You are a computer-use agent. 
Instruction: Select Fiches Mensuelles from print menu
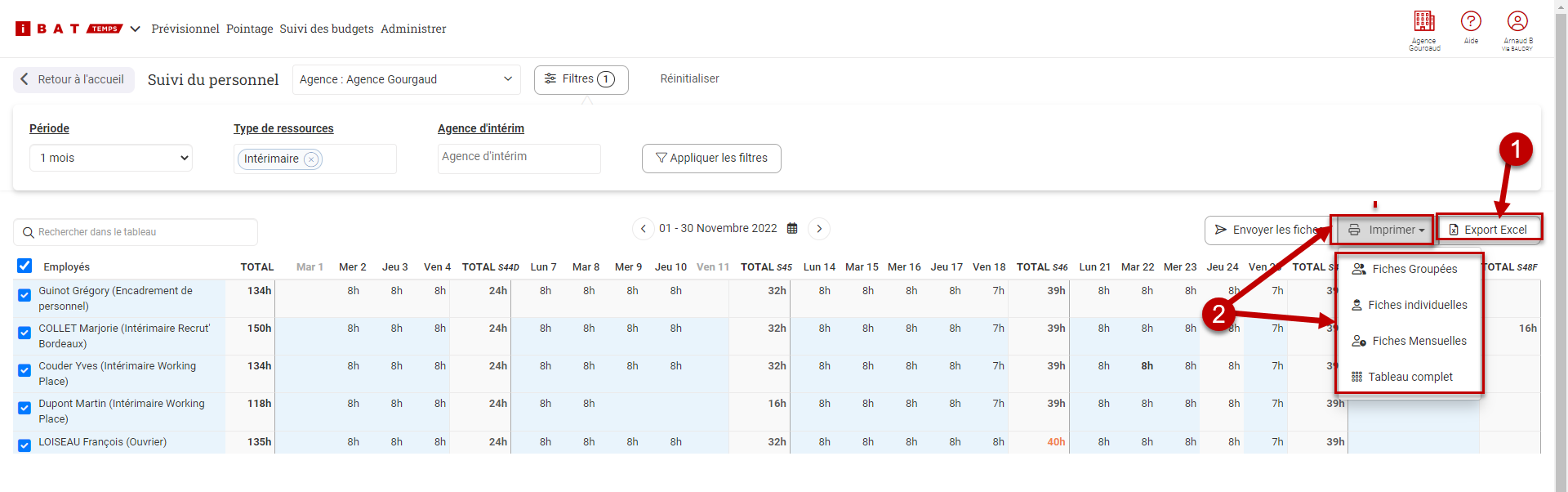[x=1419, y=341]
